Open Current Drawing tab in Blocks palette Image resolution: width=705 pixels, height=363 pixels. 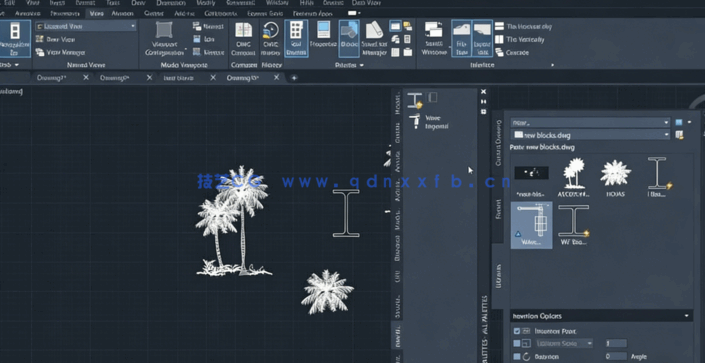tap(498, 143)
